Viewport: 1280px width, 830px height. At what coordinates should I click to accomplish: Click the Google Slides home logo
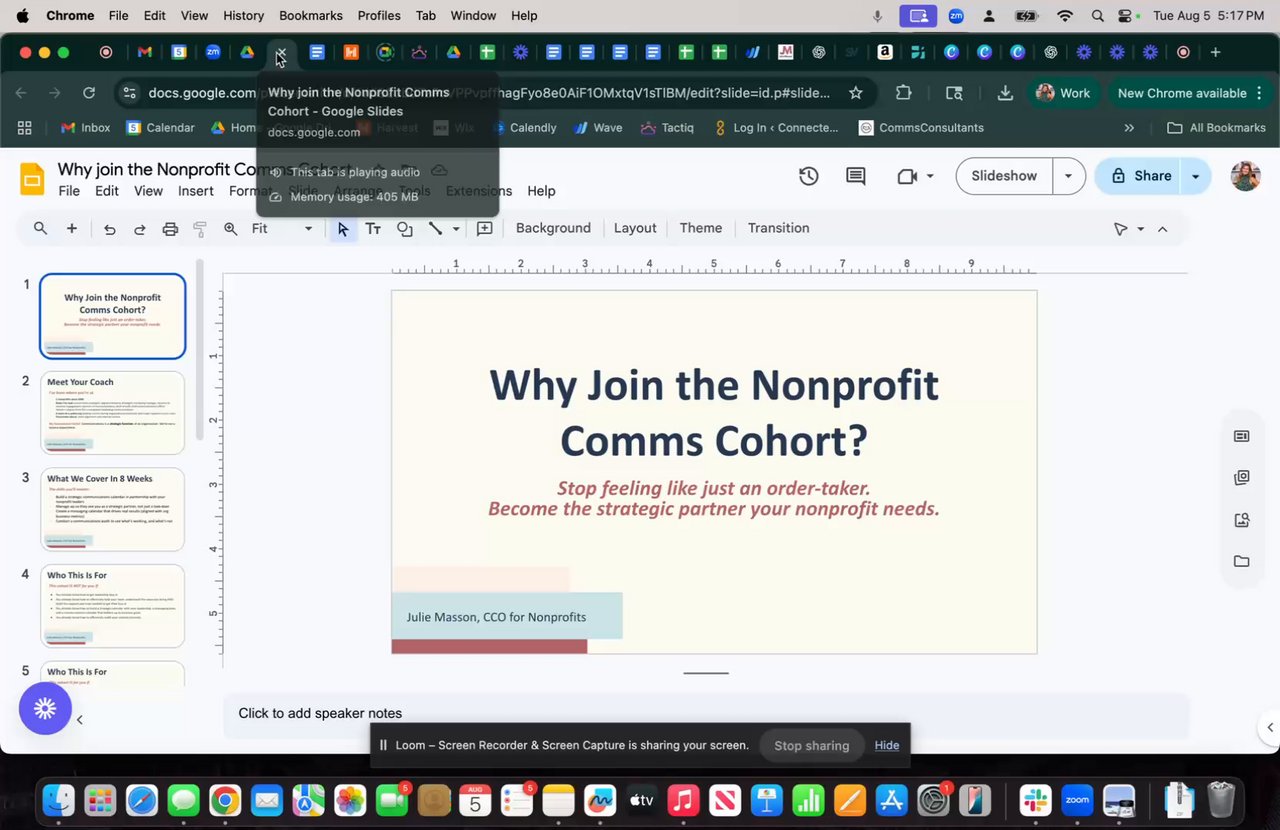click(33, 179)
